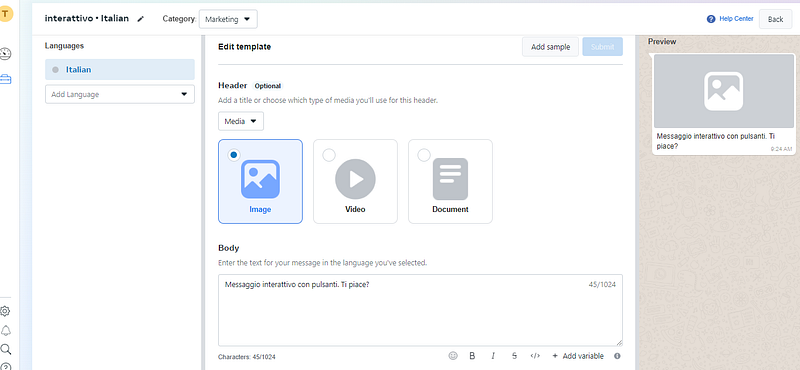Select the Document radio button
Screen dimensions: 800x370
(424, 155)
